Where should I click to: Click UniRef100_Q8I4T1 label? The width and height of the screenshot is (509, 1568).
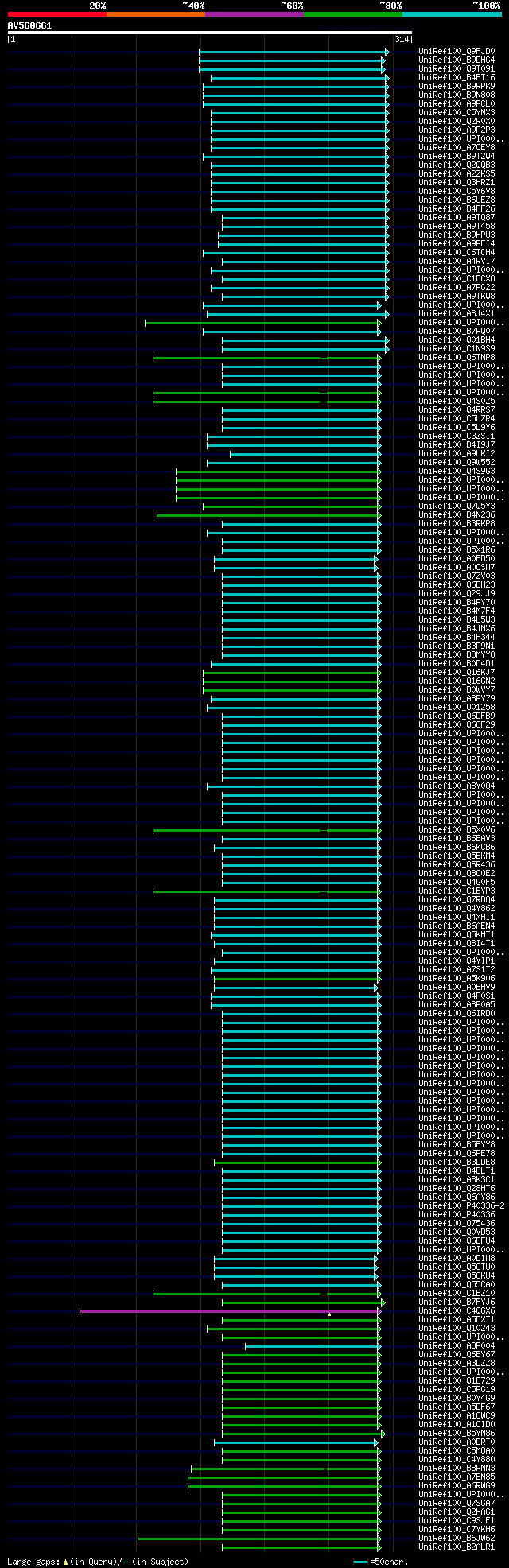457,943
